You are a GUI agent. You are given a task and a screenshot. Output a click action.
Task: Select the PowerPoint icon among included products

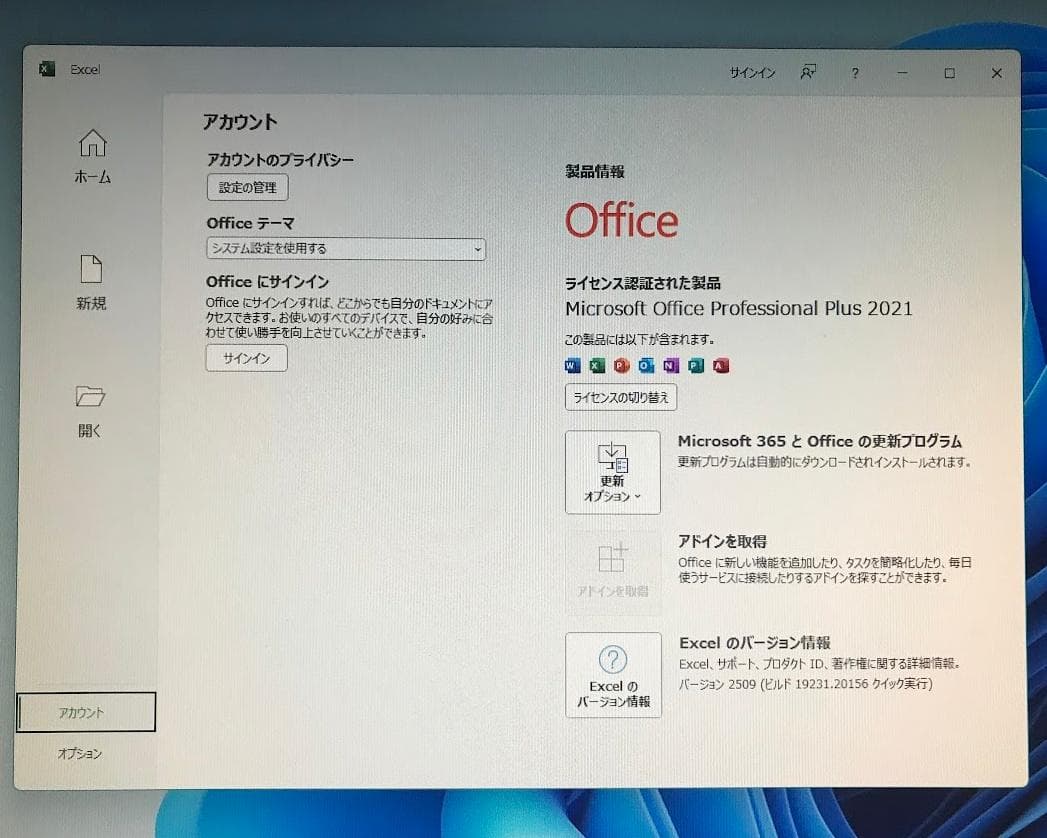[x=620, y=365]
